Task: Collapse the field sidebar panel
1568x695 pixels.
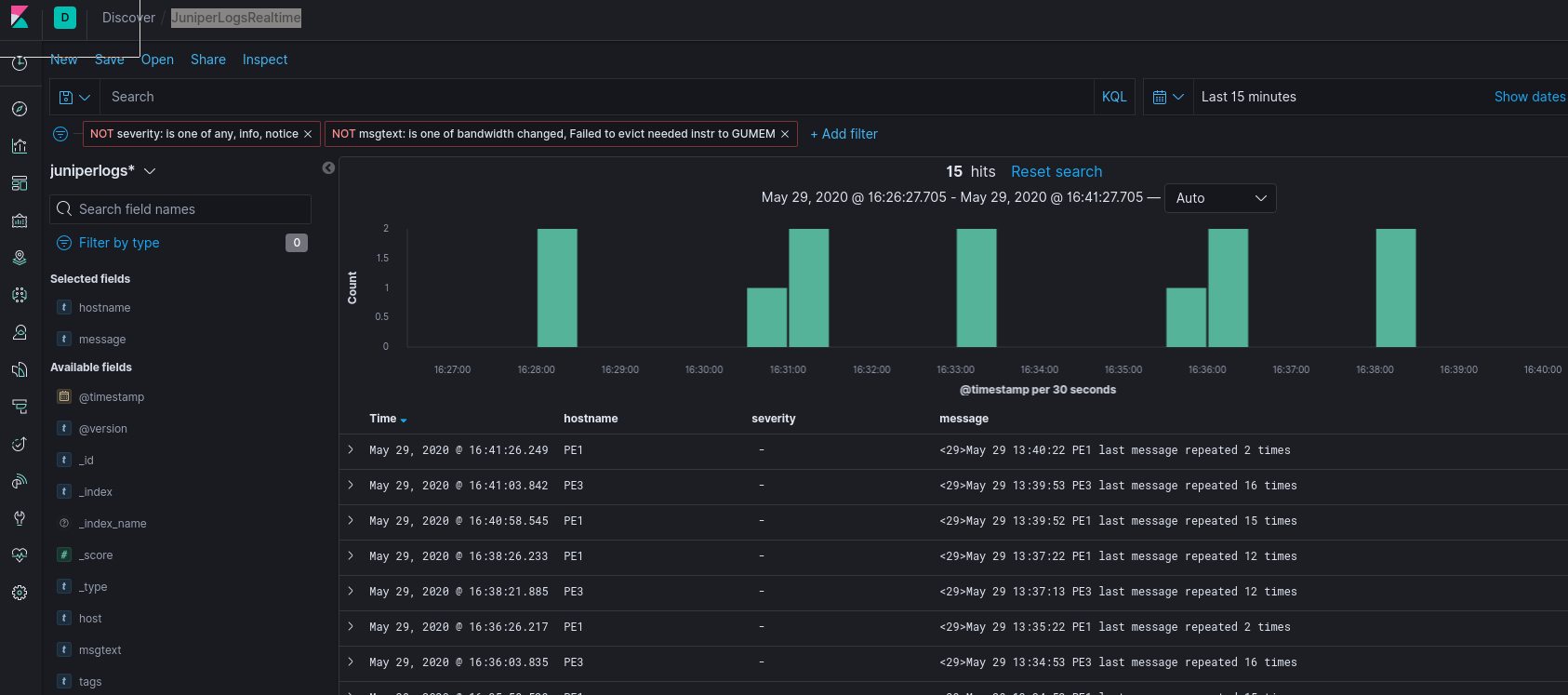Action: point(328,168)
